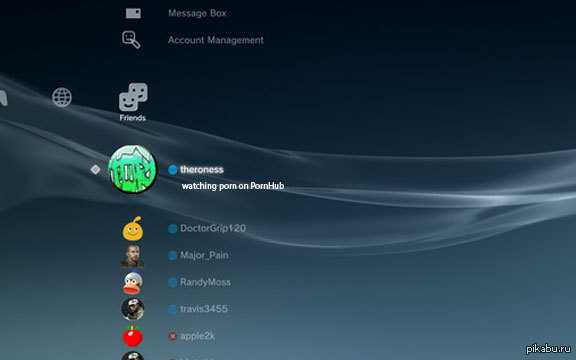Select the username theroness
Viewport: 576px width, 360px height.
(x=202, y=170)
